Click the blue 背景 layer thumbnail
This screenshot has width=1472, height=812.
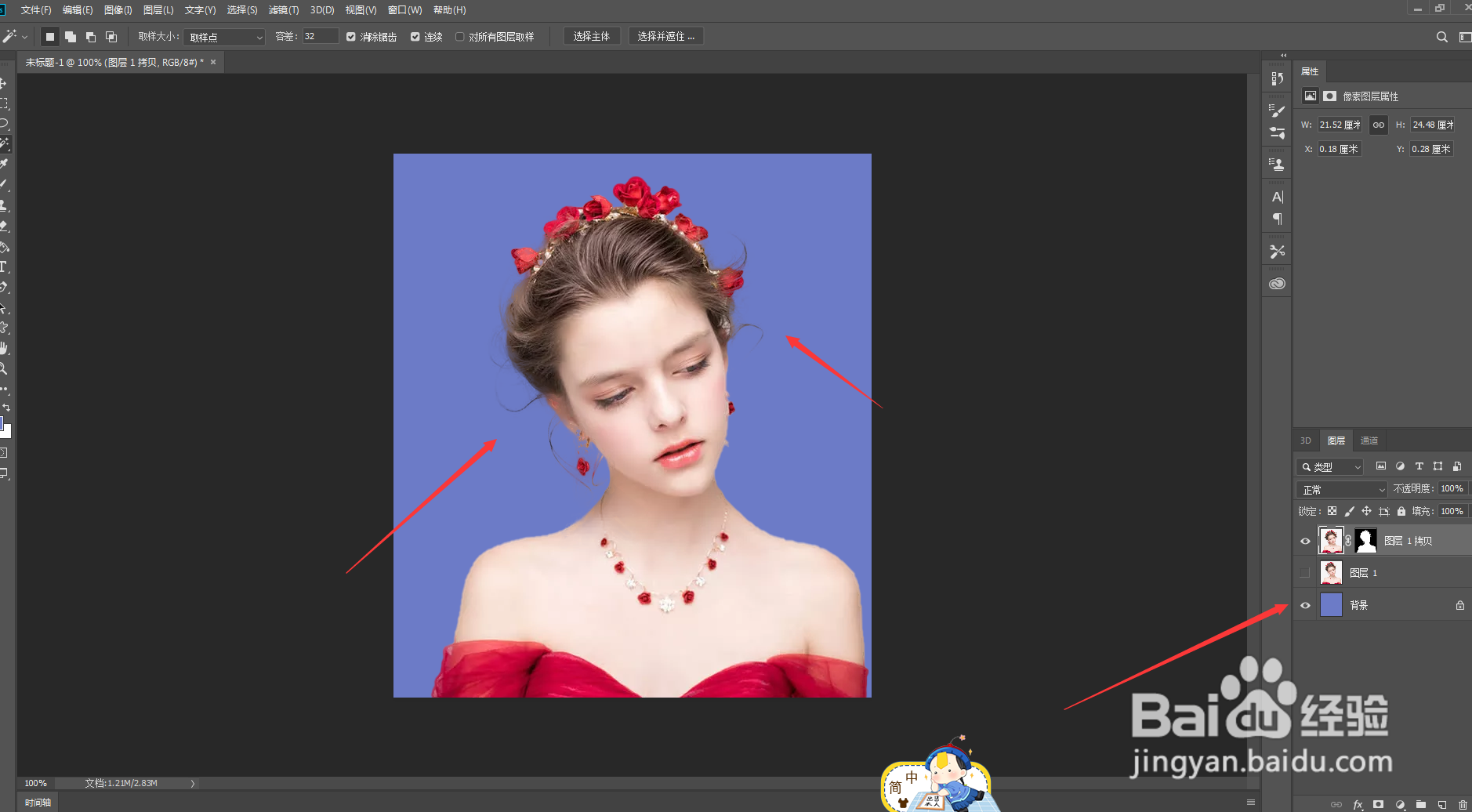point(1332,605)
